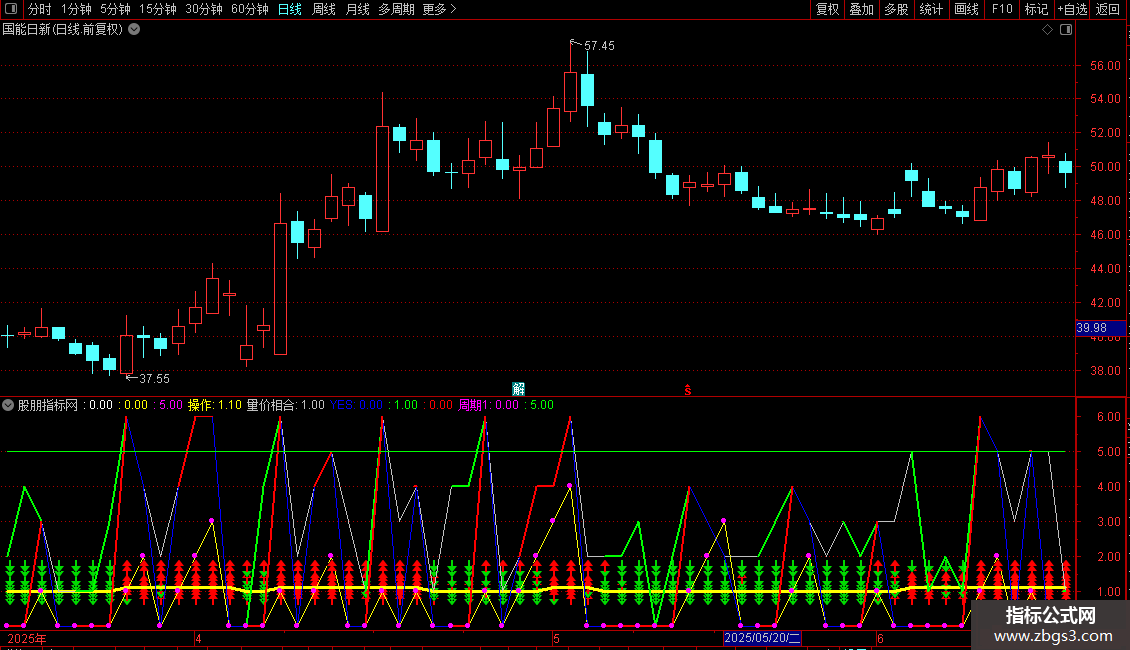Click the red $ marker on the chart
The height and width of the screenshot is (650, 1130).
click(687, 389)
